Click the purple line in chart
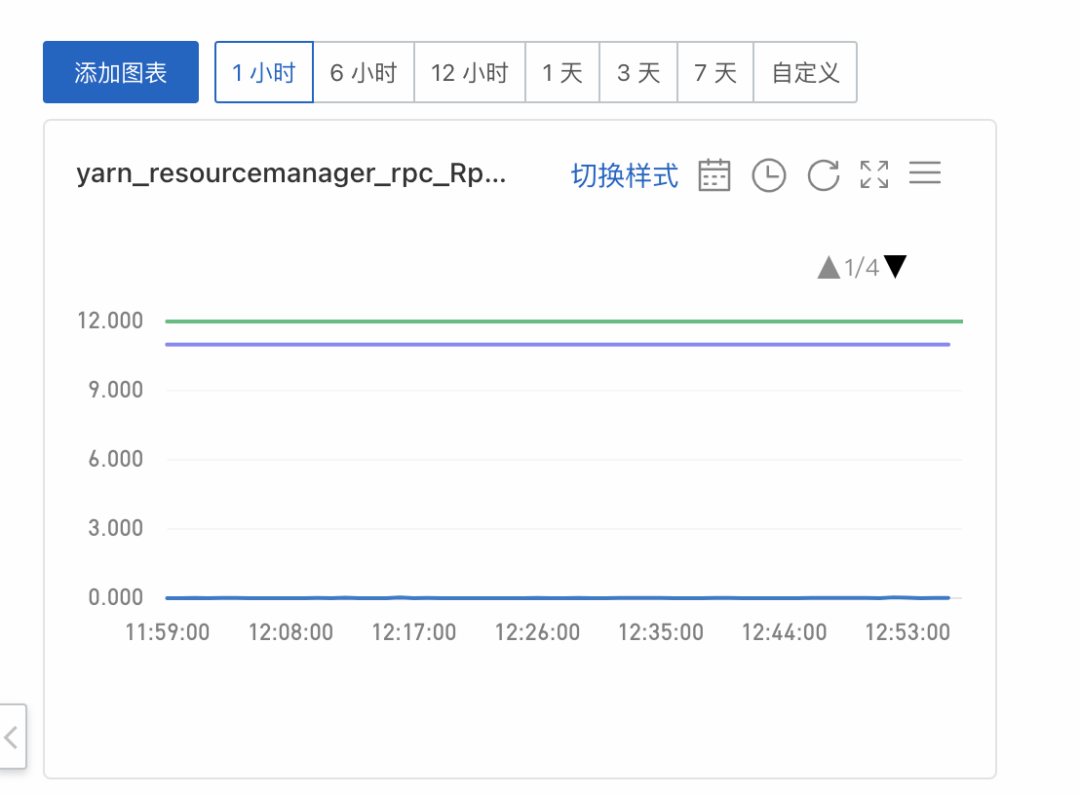The width and height of the screenshot is (1080, 795). [x=560, y=344]
